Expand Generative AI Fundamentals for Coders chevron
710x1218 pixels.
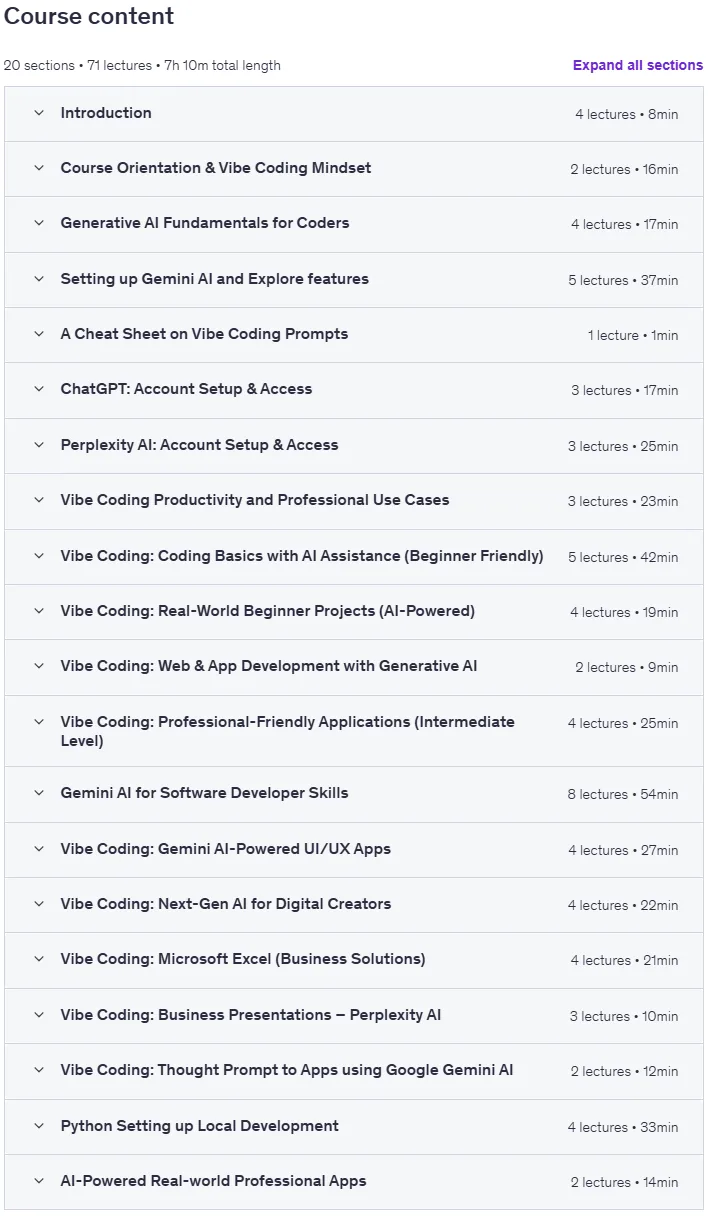tap(39, 223)
